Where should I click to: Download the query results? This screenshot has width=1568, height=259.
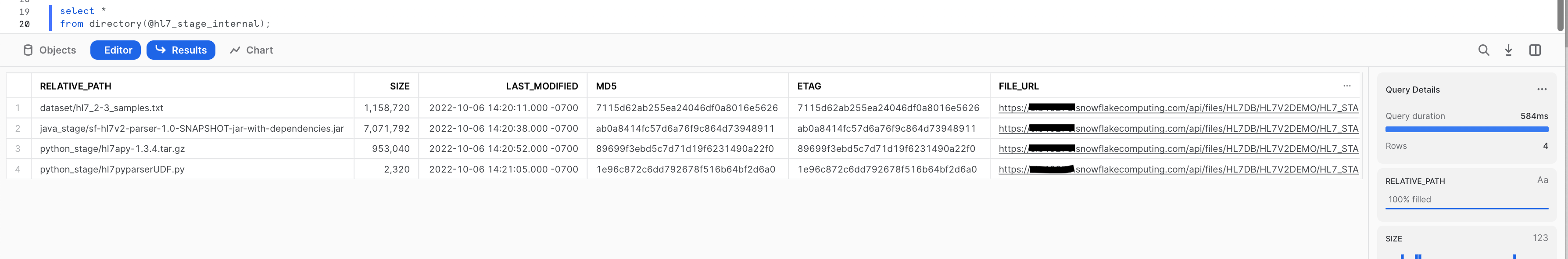[1508, 50]
